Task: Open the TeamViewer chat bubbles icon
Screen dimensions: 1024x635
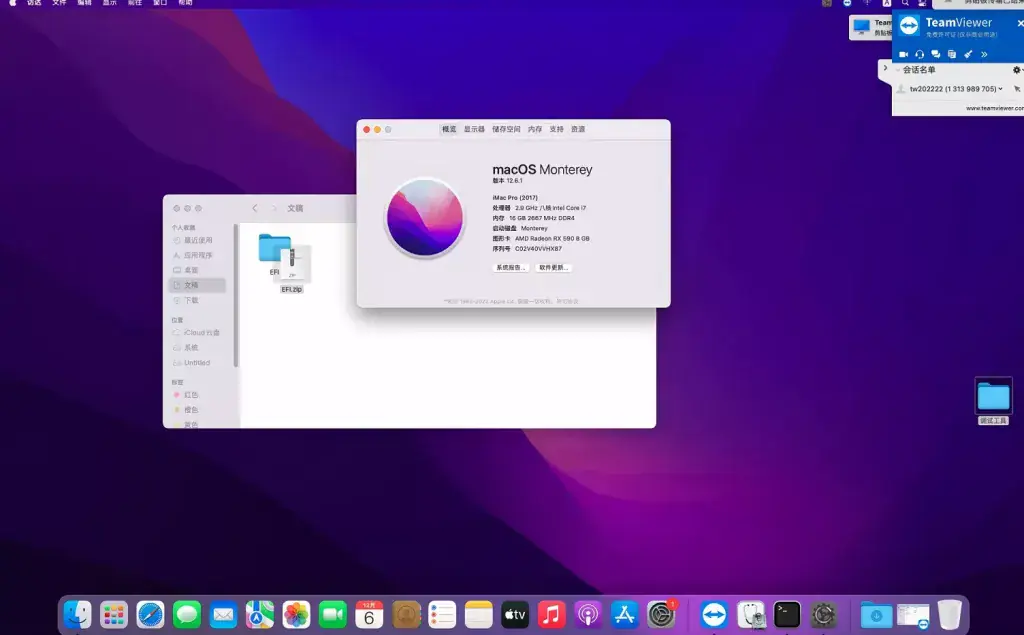Action: pyautogui.click(x=936, y=54)
